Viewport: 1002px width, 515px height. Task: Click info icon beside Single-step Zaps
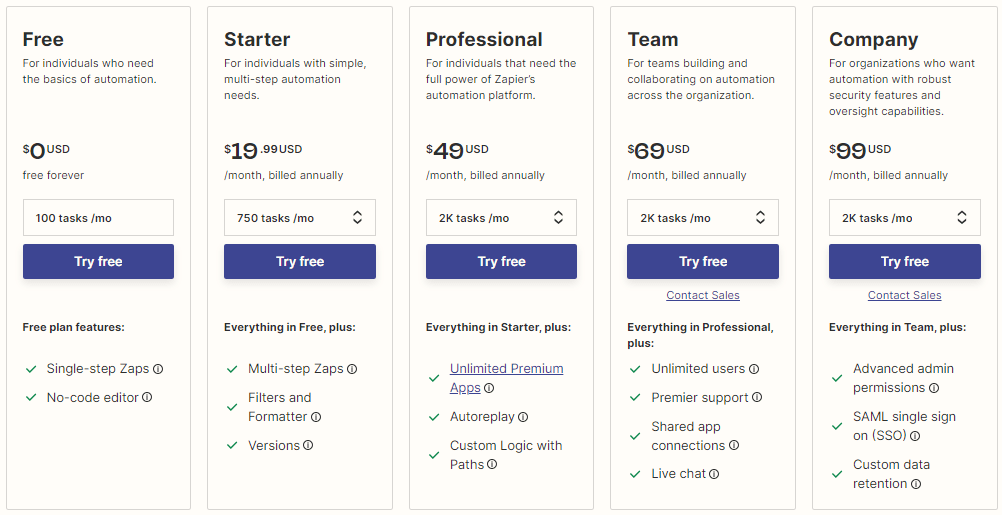(x=158, y=369)
